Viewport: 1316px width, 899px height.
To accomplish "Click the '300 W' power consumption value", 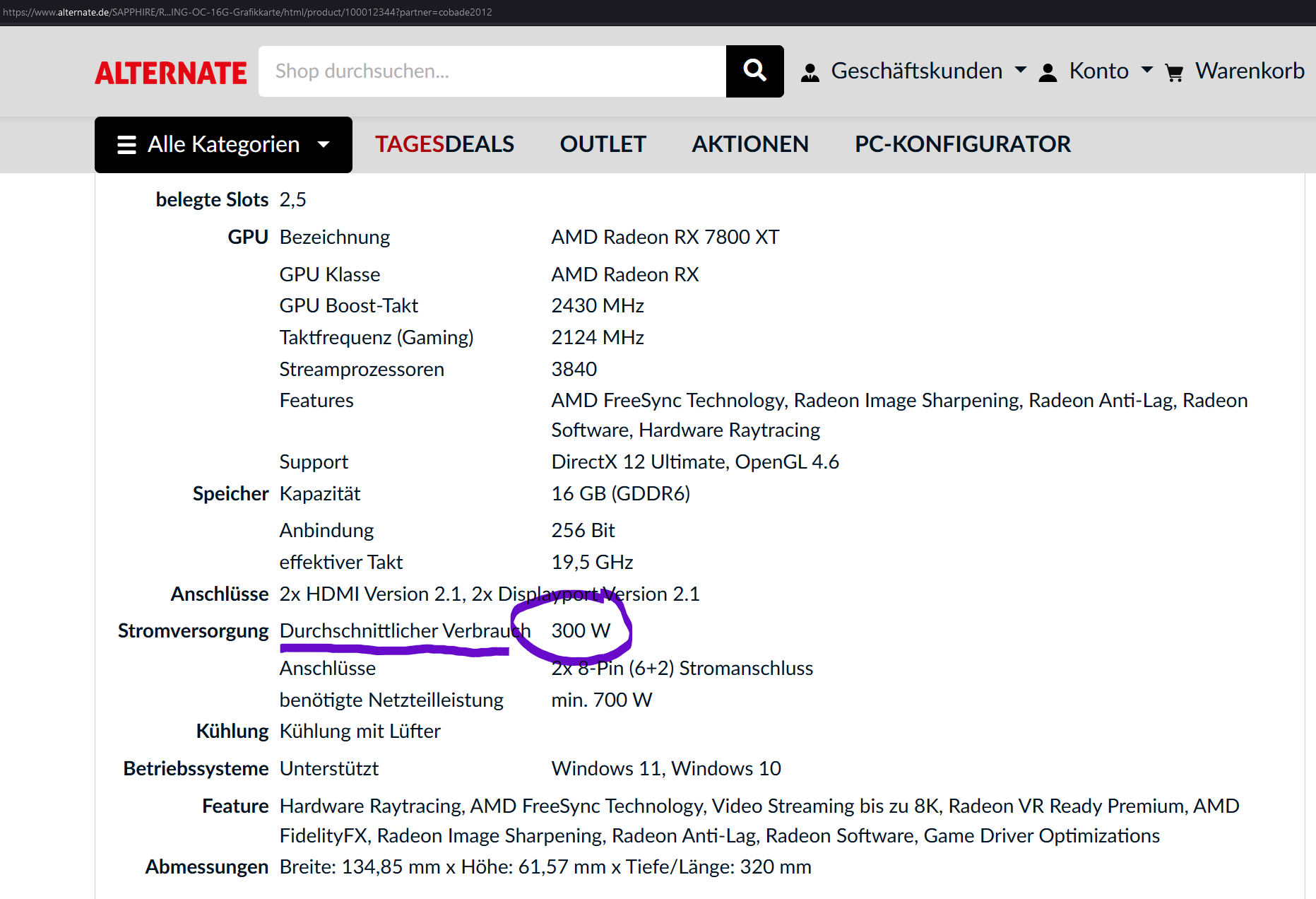I will coord(581,630).
